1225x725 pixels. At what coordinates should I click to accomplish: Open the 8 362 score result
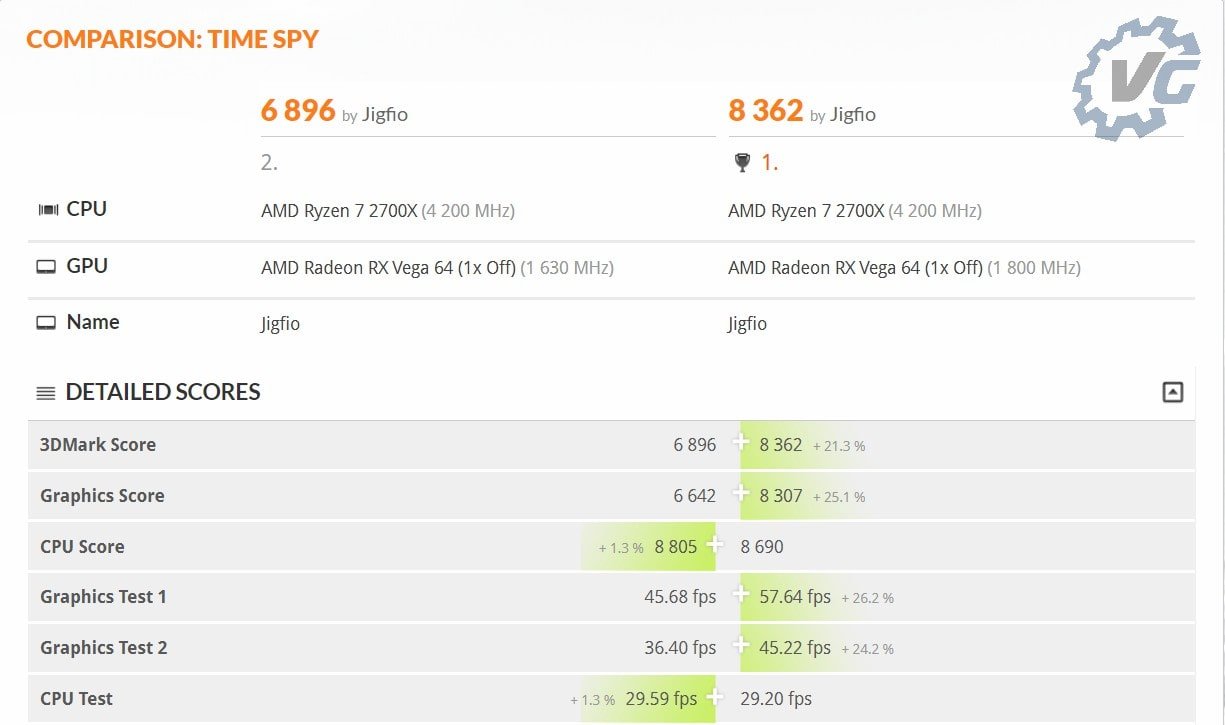click(x=766, y=110)
